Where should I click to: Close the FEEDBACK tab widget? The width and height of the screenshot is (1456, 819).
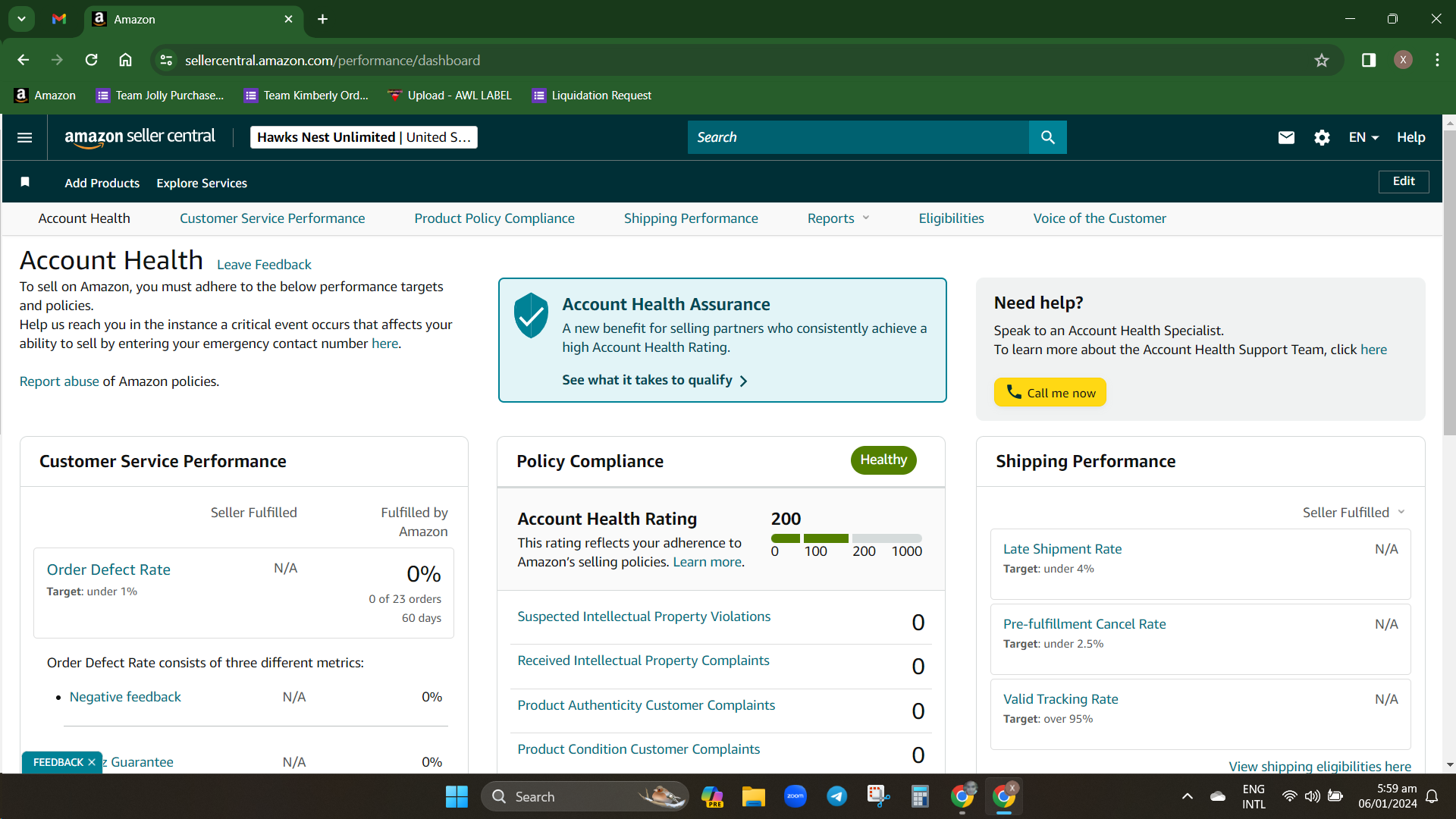click(92, 762)
